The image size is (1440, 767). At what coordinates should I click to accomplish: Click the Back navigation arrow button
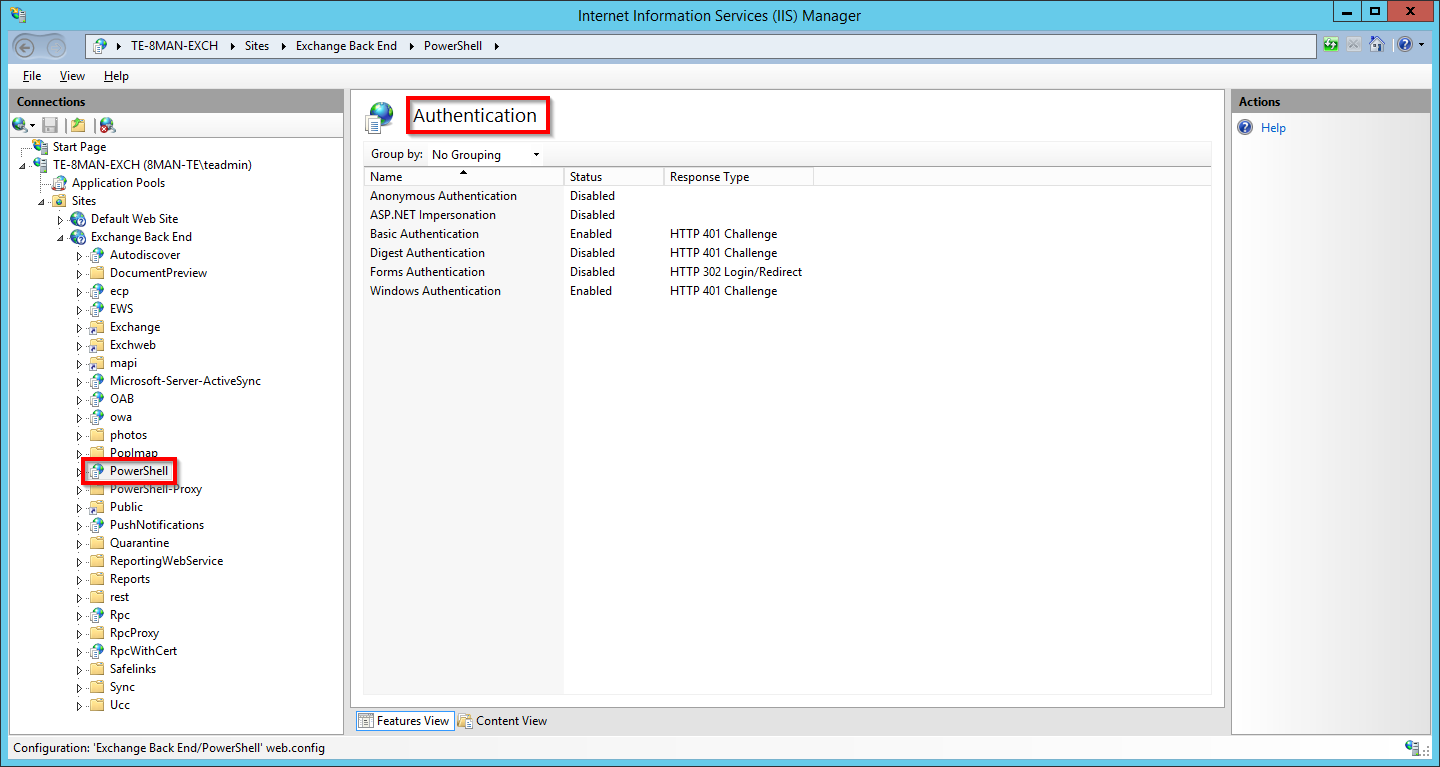(x=27, y=47)
